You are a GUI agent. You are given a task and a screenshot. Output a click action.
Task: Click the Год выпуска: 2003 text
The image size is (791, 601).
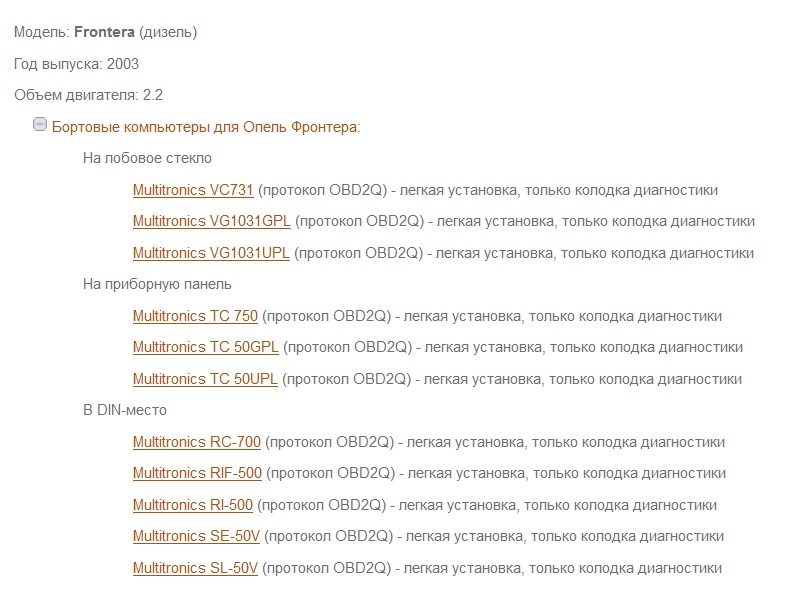pyautogui.click(x=76, y=64)
